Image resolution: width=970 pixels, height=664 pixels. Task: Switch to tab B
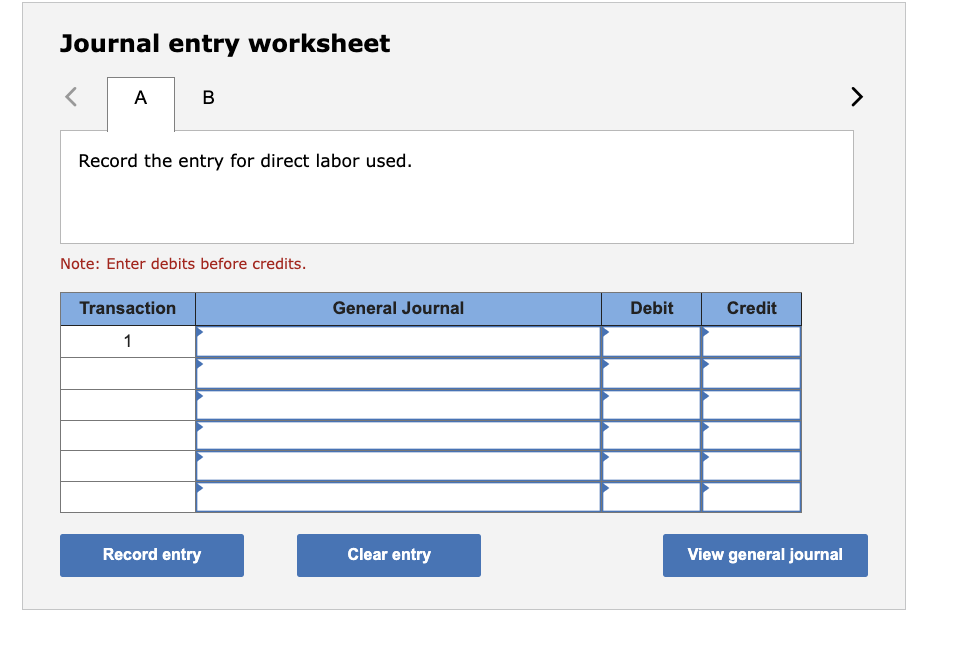(x=207, y=97)
